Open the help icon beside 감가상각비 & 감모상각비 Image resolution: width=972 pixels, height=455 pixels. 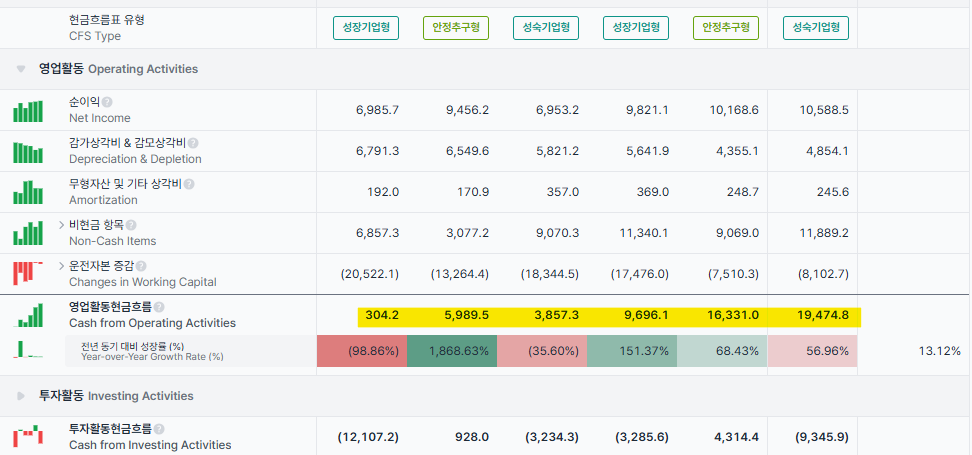point(193,143)
